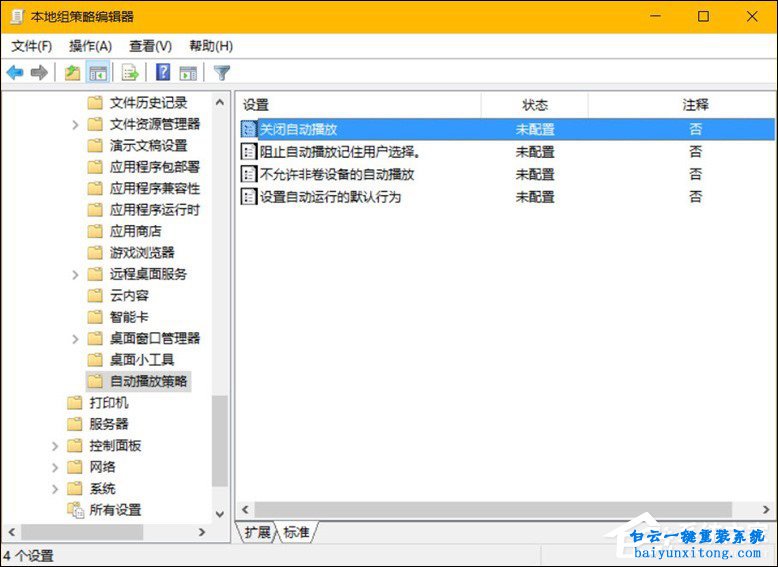The height and width of the screenshot is (567, 778).
Task: Click the policy icon beside 关闭自动播放
Action: coord(248,129)
